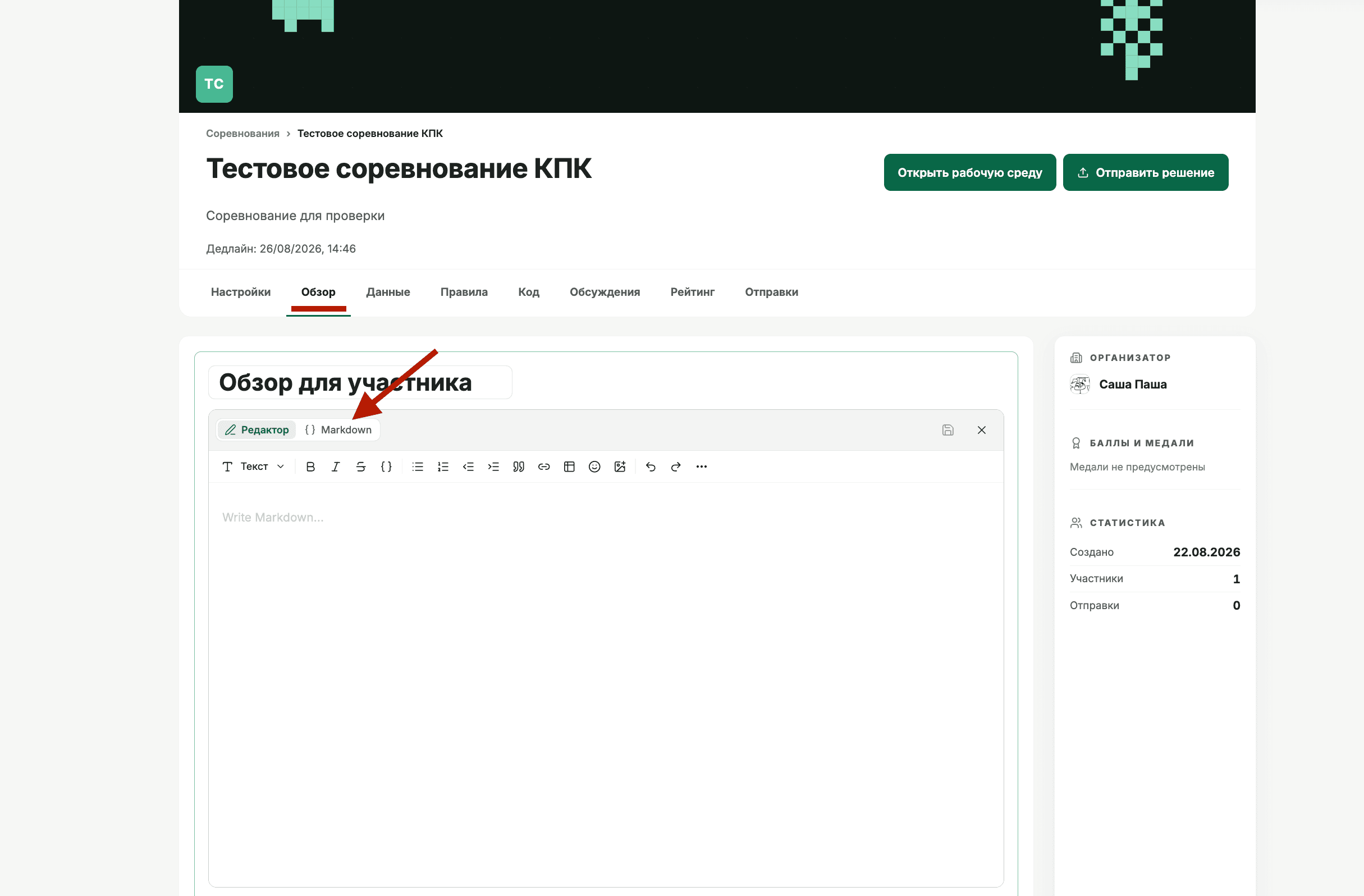This screenshot has height=896, width=1364.
Task: Open more options ellipsis in toolbar
Action: coord(702,467)
